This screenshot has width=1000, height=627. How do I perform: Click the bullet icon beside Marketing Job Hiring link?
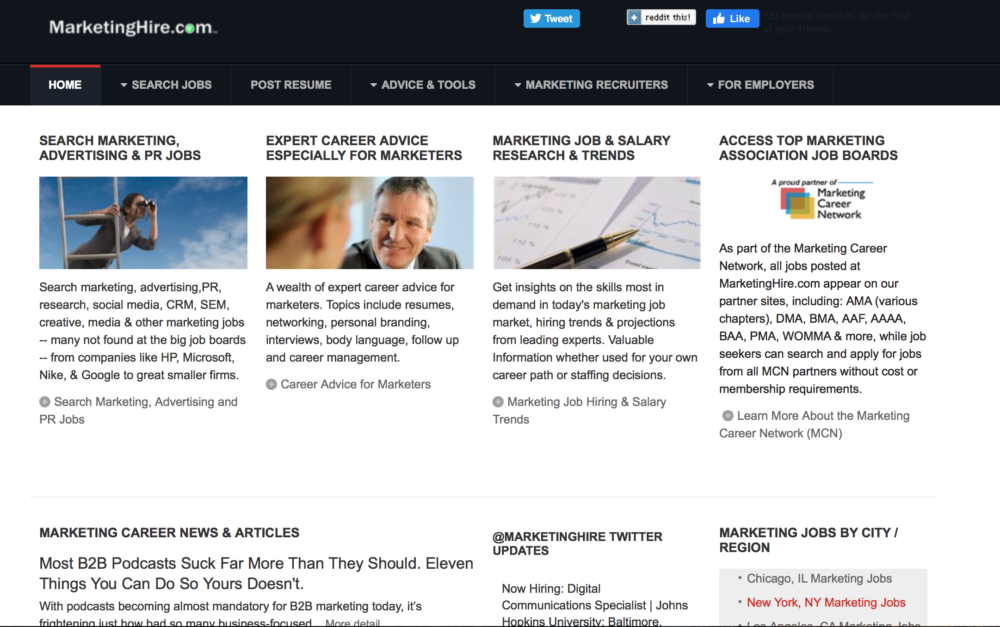[x=498, y=402]
